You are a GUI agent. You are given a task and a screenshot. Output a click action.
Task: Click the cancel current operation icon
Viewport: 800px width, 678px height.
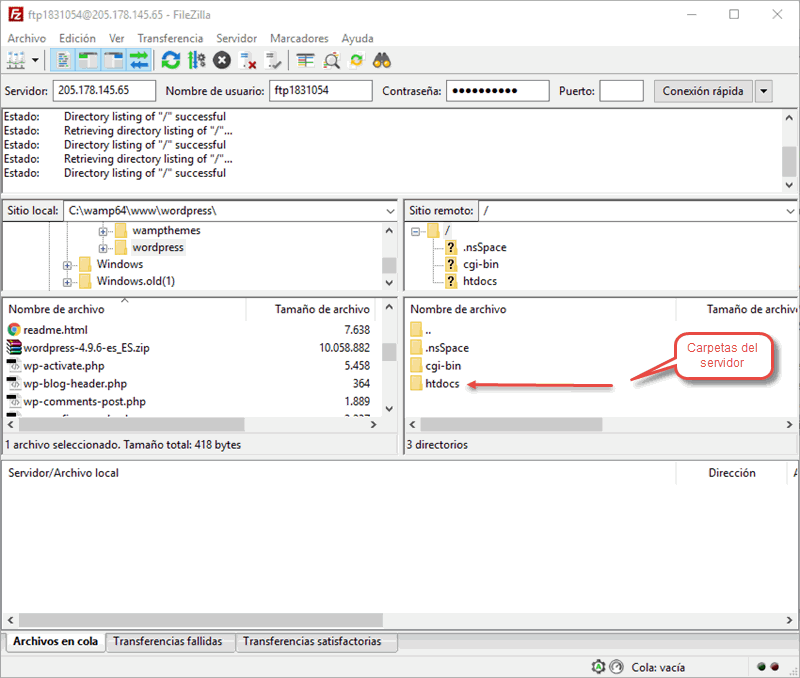click(x=222, y=60)
